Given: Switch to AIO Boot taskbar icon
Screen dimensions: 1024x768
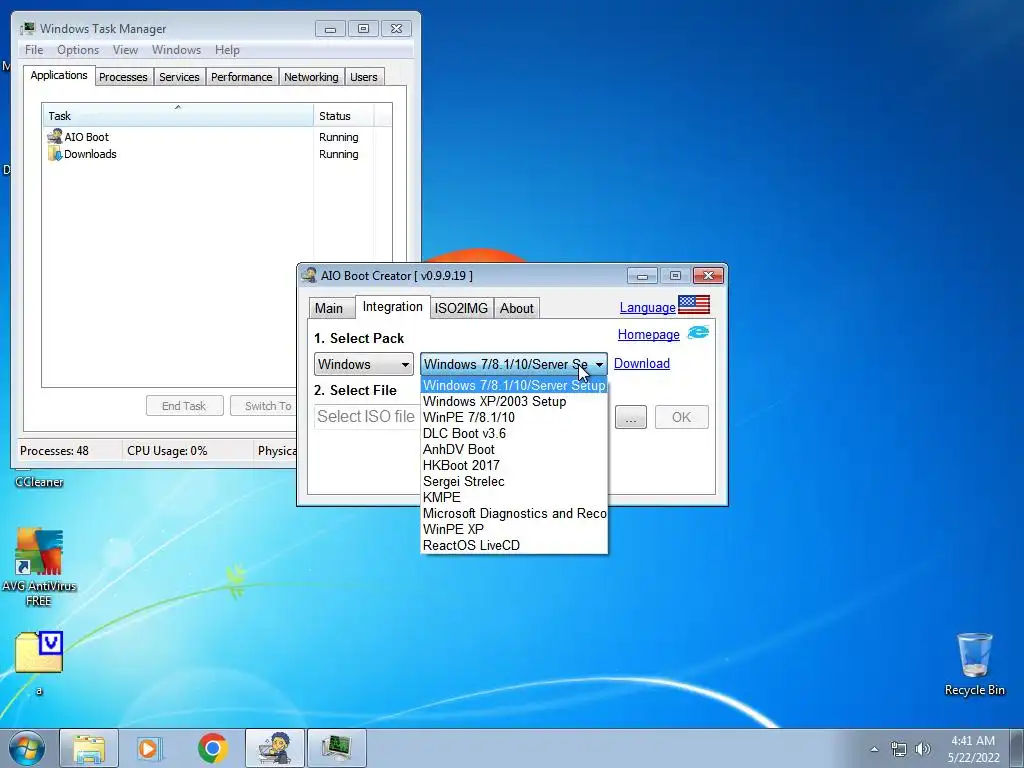Looking at the screenshot, I should 275,748.
